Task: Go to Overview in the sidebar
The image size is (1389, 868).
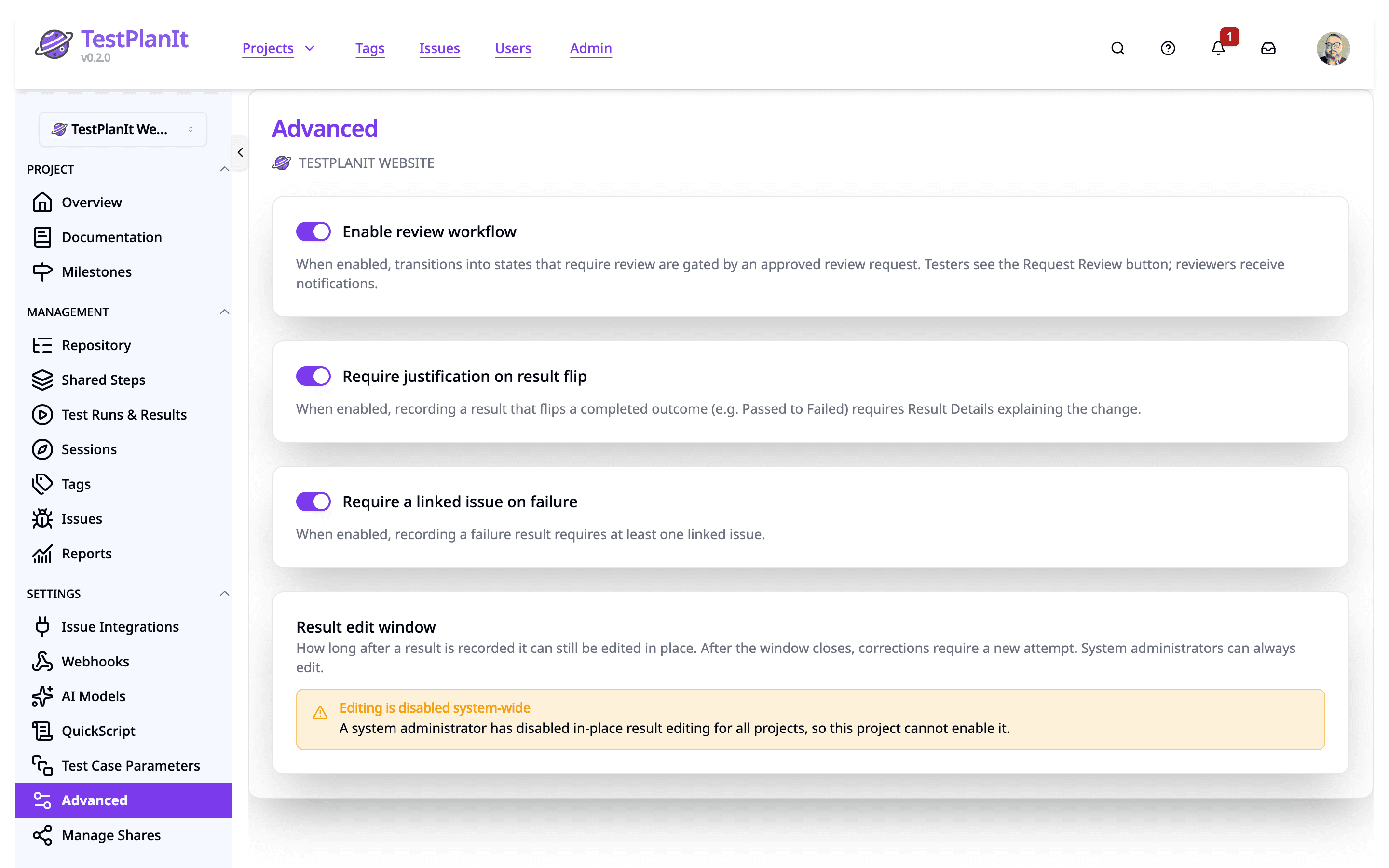Action: click(x=124, y=202)
